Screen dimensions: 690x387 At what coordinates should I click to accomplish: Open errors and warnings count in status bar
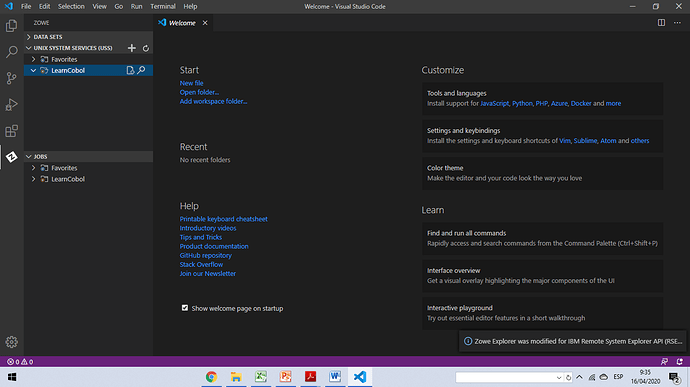click(20, 361)
